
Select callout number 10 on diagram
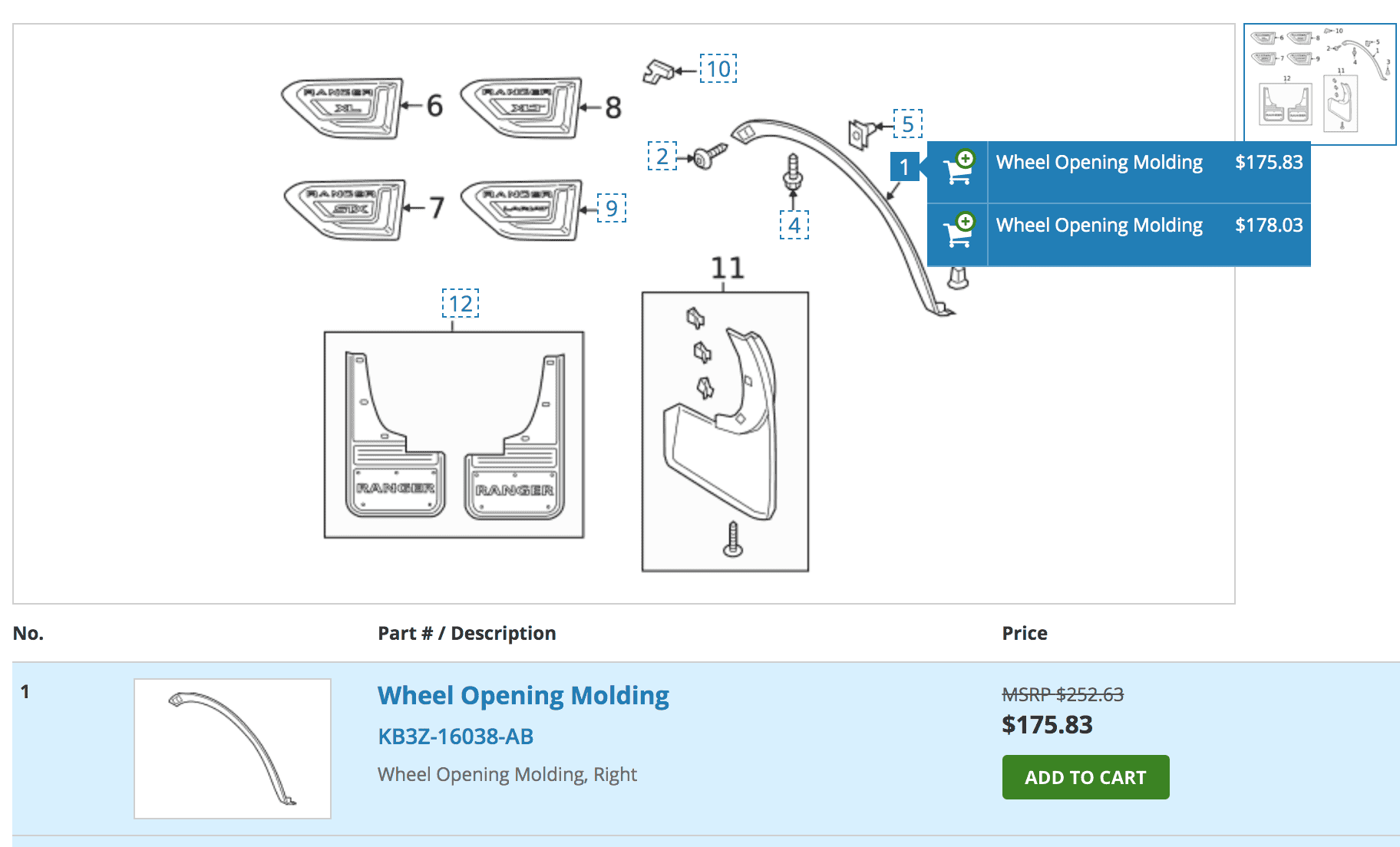pos(718,69)
